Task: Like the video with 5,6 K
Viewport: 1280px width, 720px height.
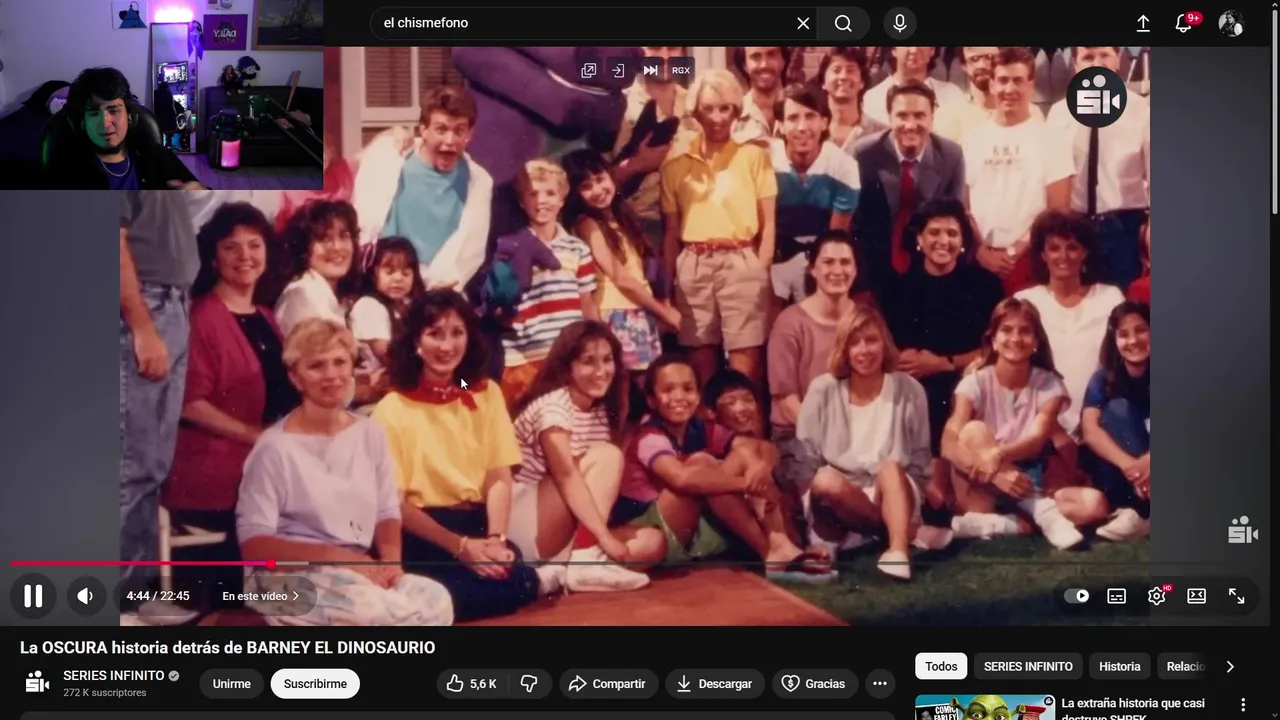Action: 472,684
